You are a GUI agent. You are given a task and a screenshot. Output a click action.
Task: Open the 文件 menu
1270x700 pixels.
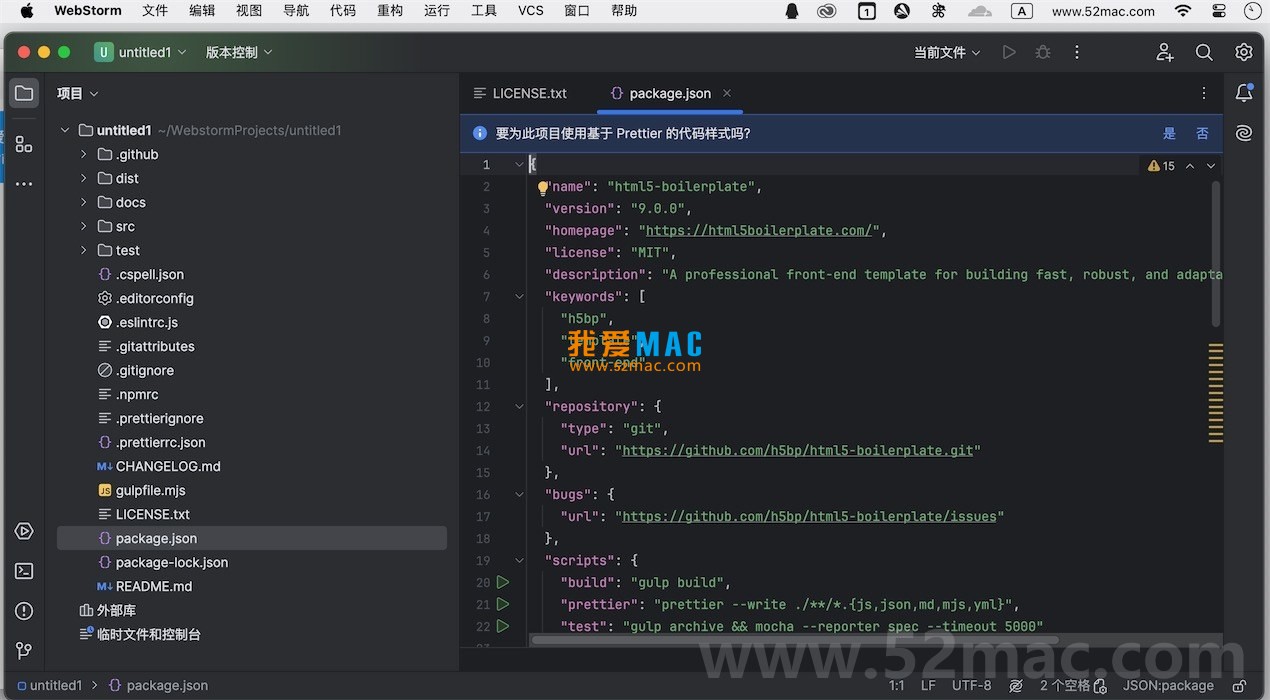pyautogui.click(x=155, y=11)
